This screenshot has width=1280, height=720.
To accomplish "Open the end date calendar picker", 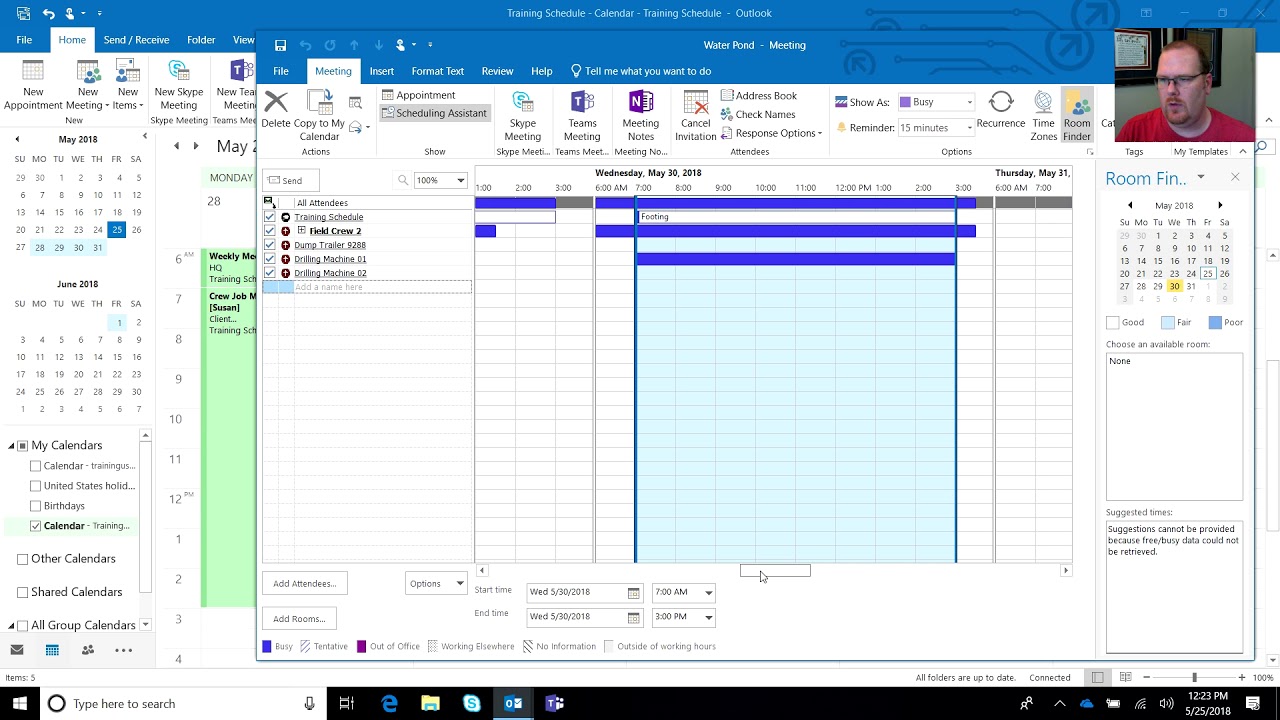I will (633, 617).
